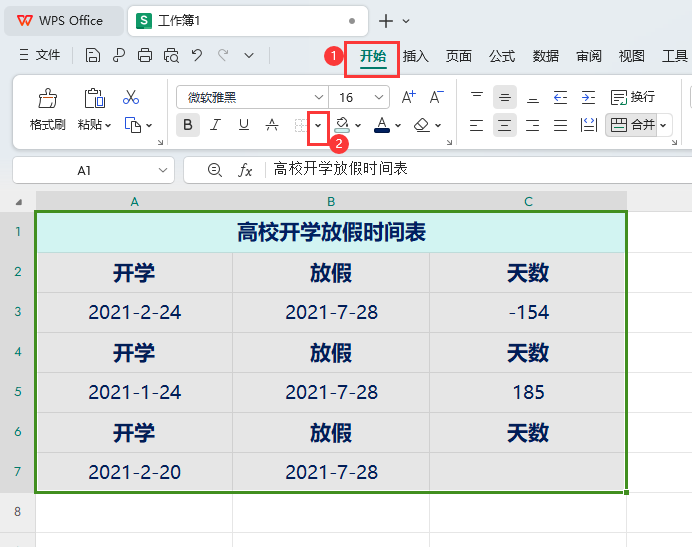Open the Name Box dropdown arrow

point(163,170)
